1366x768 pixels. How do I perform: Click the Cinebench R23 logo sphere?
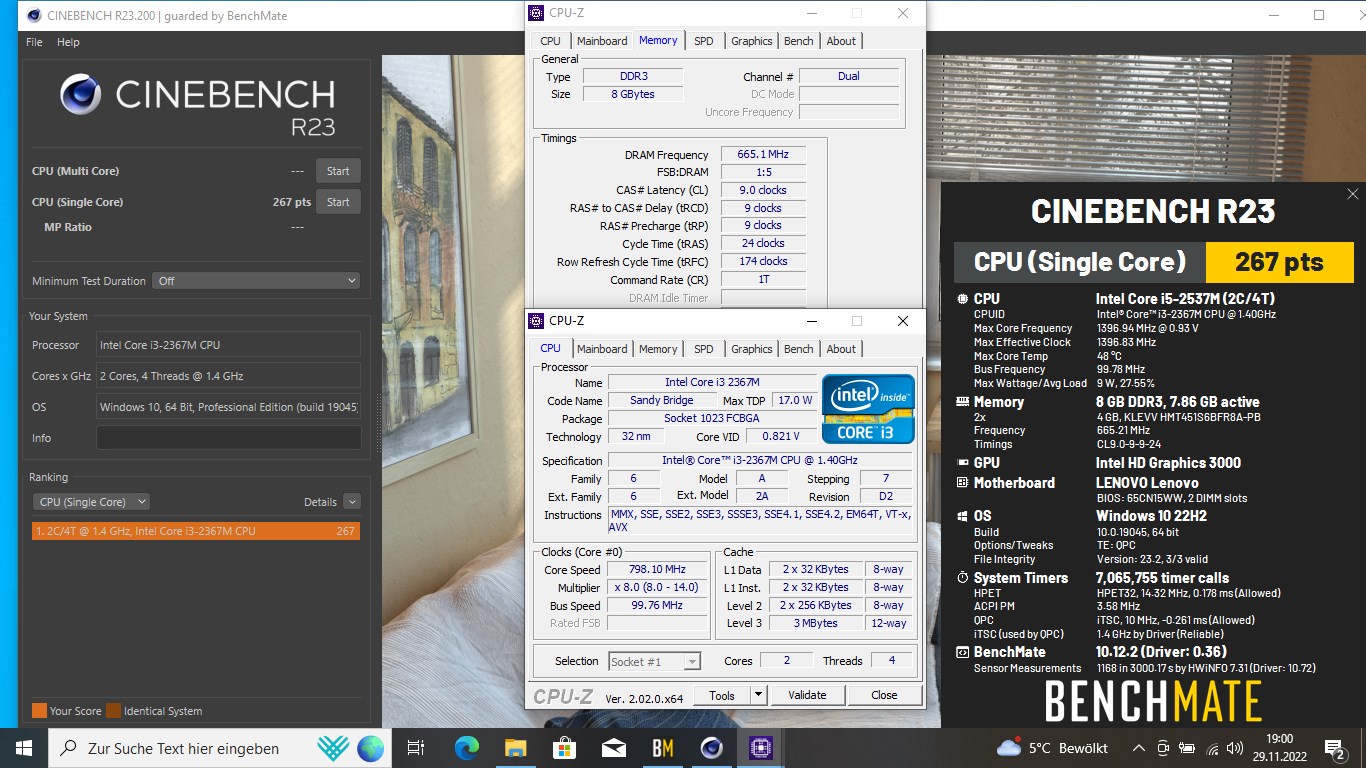click(80, 95)
